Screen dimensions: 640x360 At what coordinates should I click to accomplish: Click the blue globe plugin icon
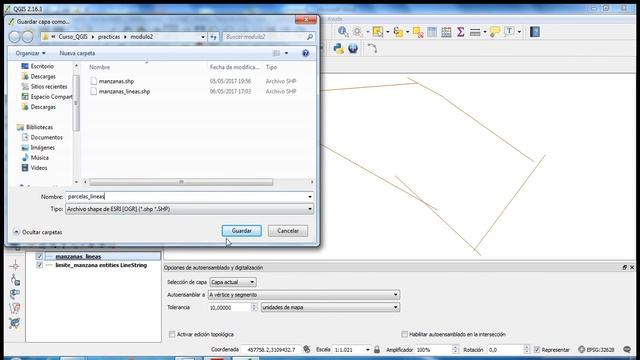(x=353, y=48)
